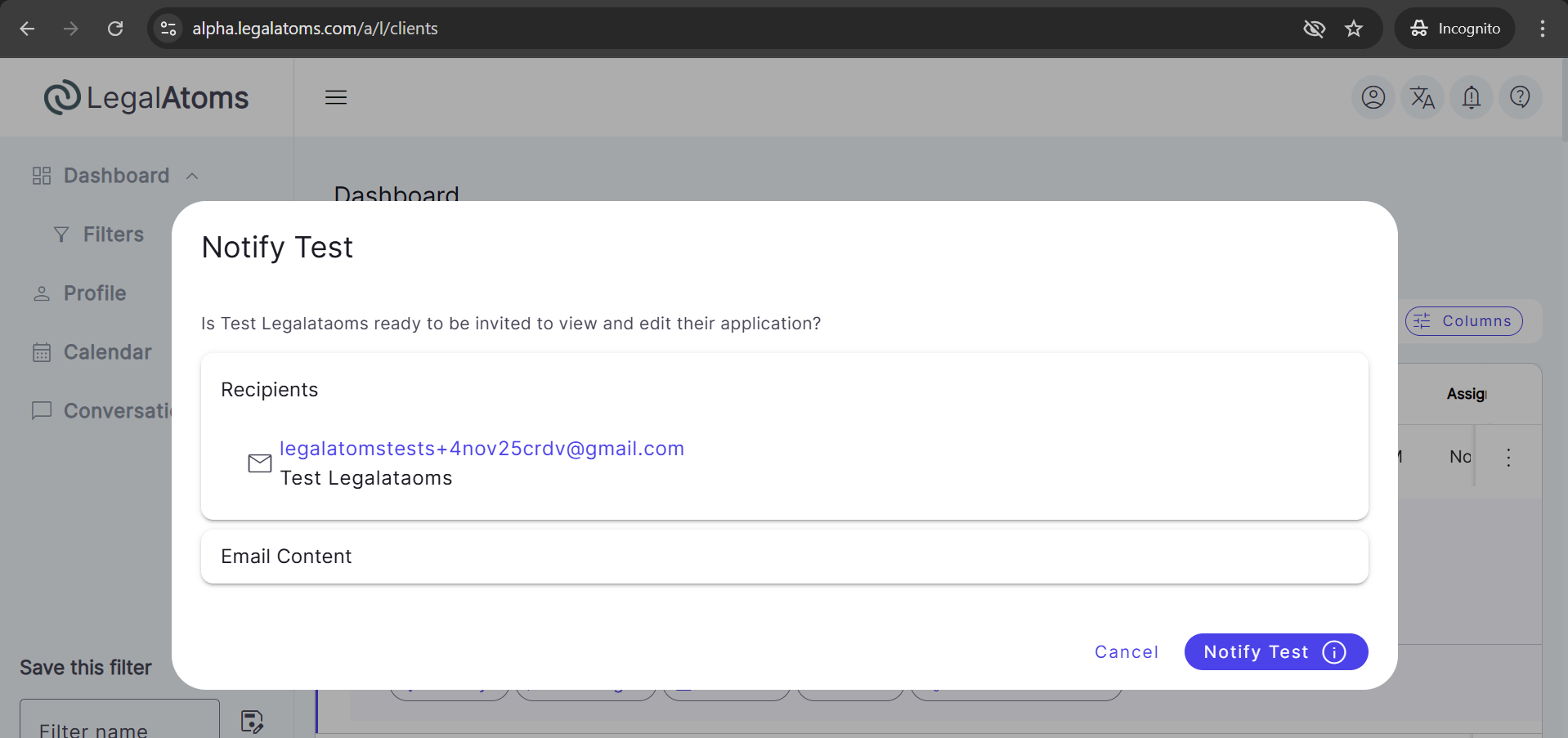The width and height of the screenshot is (1568, 738).
Task: Click the recipient email address link
Action: click(482, 449)
